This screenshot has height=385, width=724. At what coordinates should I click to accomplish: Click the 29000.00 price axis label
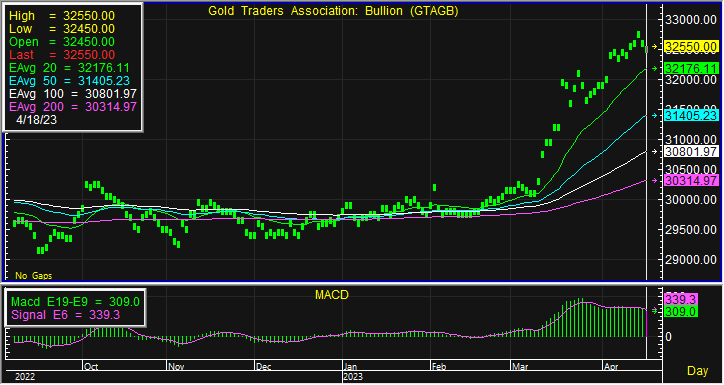click(x=691, y=259)
